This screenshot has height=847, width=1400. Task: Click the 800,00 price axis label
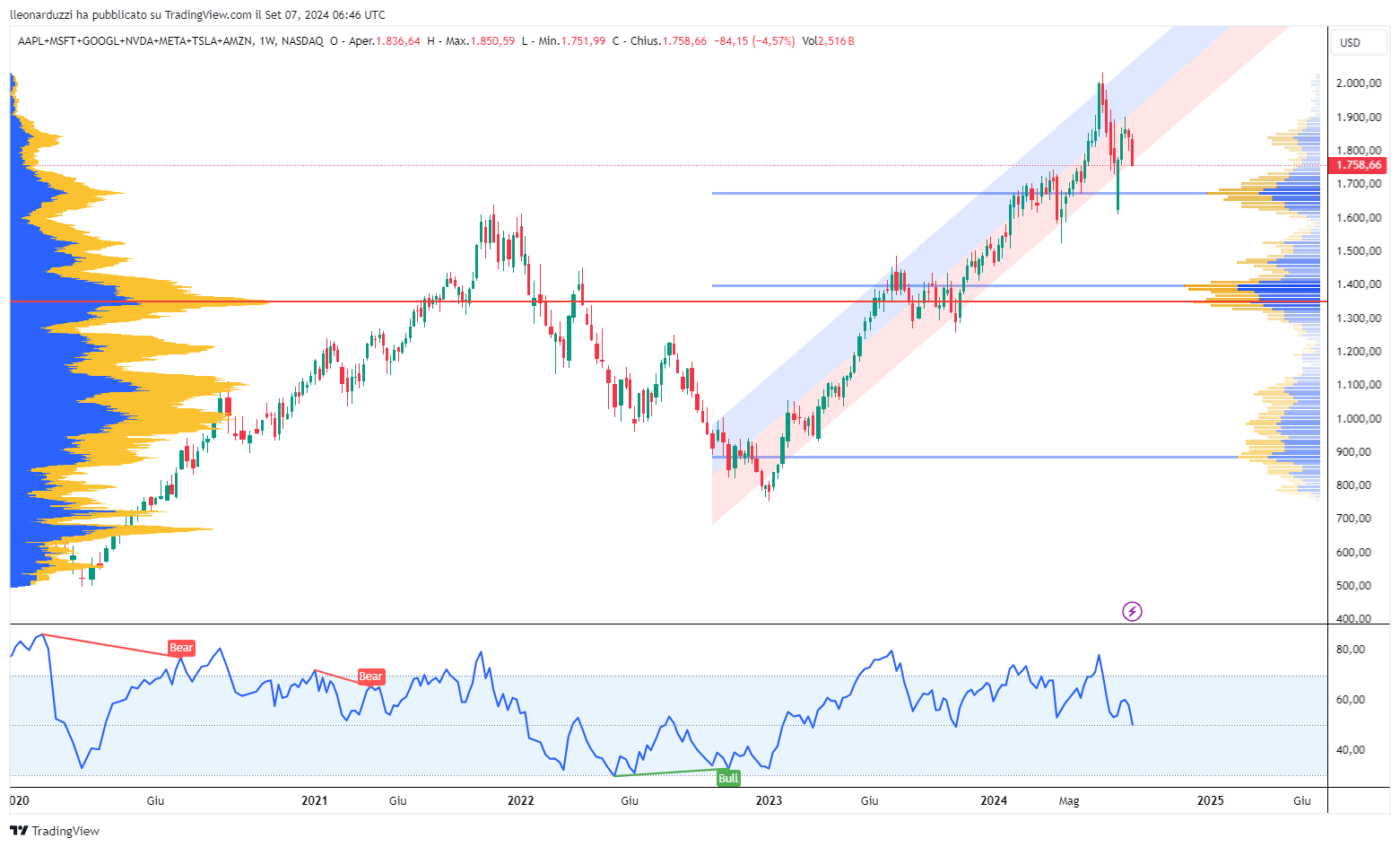(1353, 485)
